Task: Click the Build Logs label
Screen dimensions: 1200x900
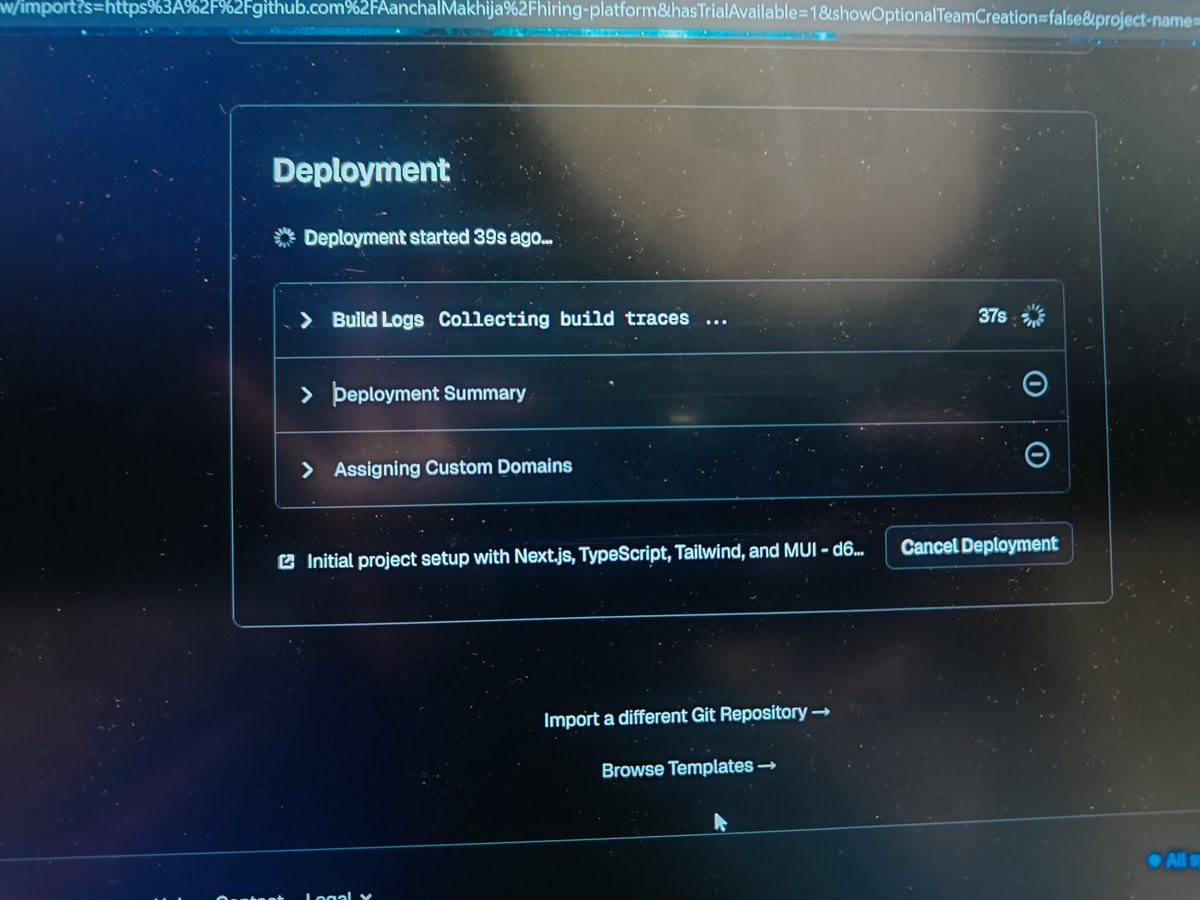Action: pyautogui.click(x=378, y=320)
